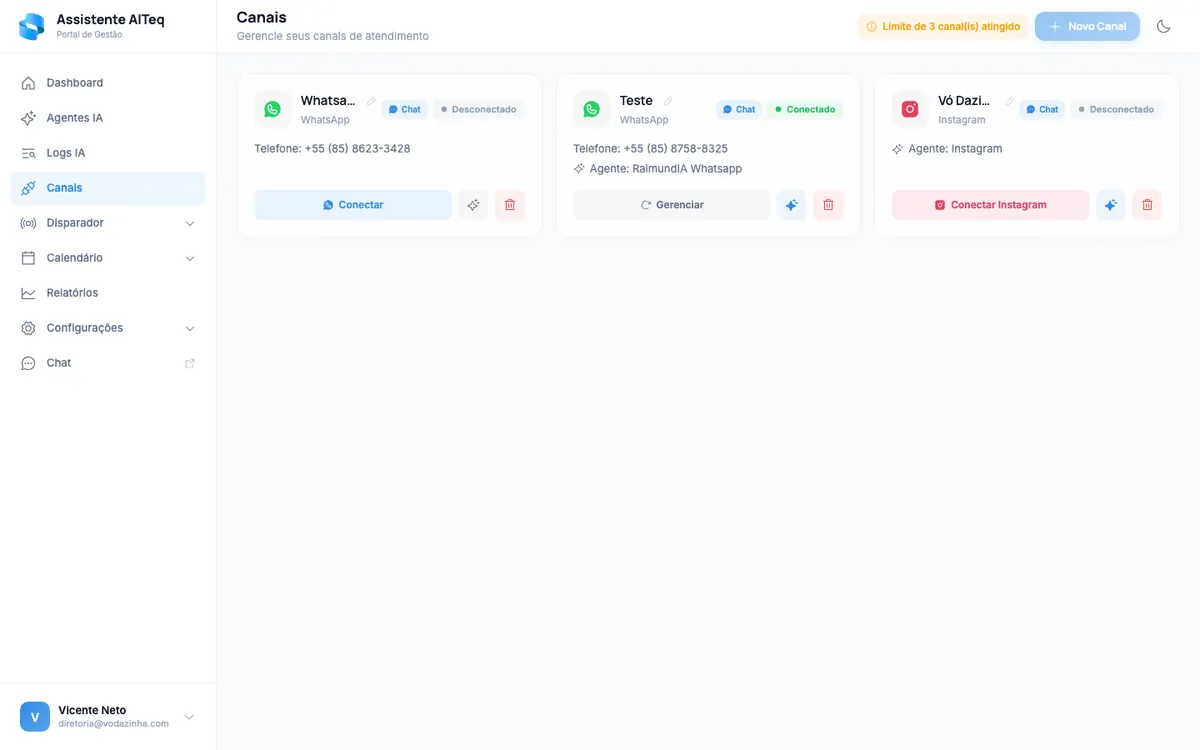
Task: Edit the Whatsa... channel name pencil icon
Action: tap(371, 101)
